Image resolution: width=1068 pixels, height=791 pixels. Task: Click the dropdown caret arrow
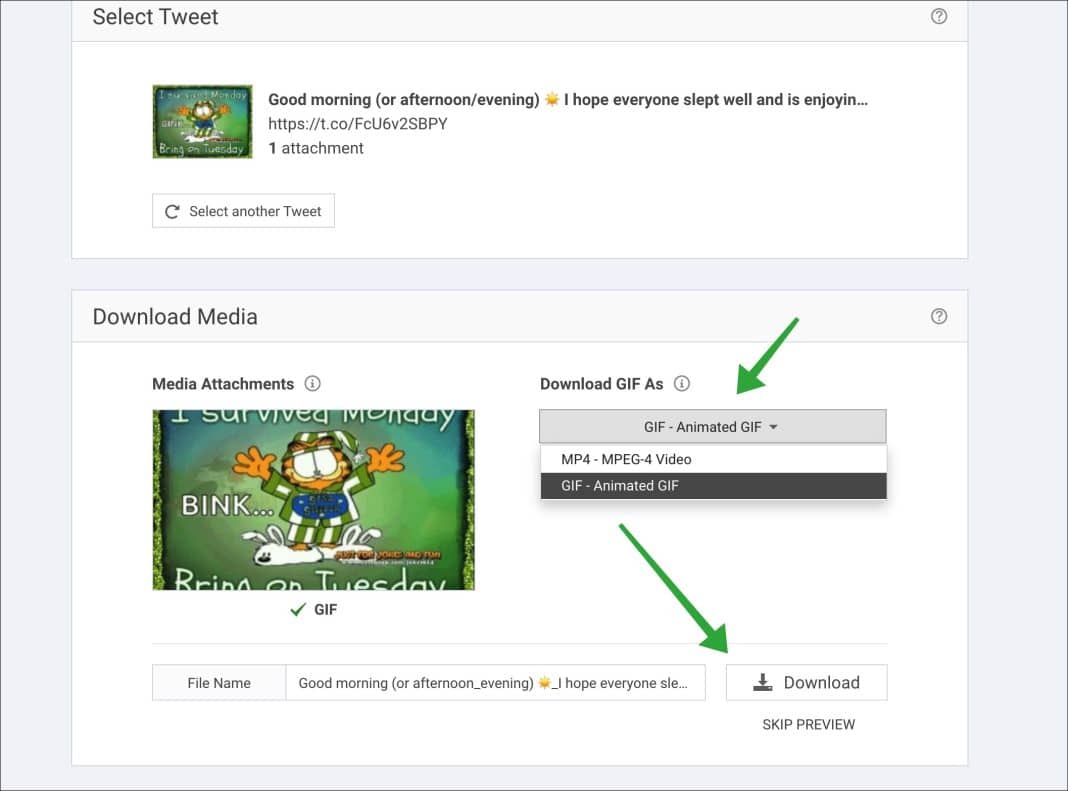pyautogui.click(x=773, y=427)
